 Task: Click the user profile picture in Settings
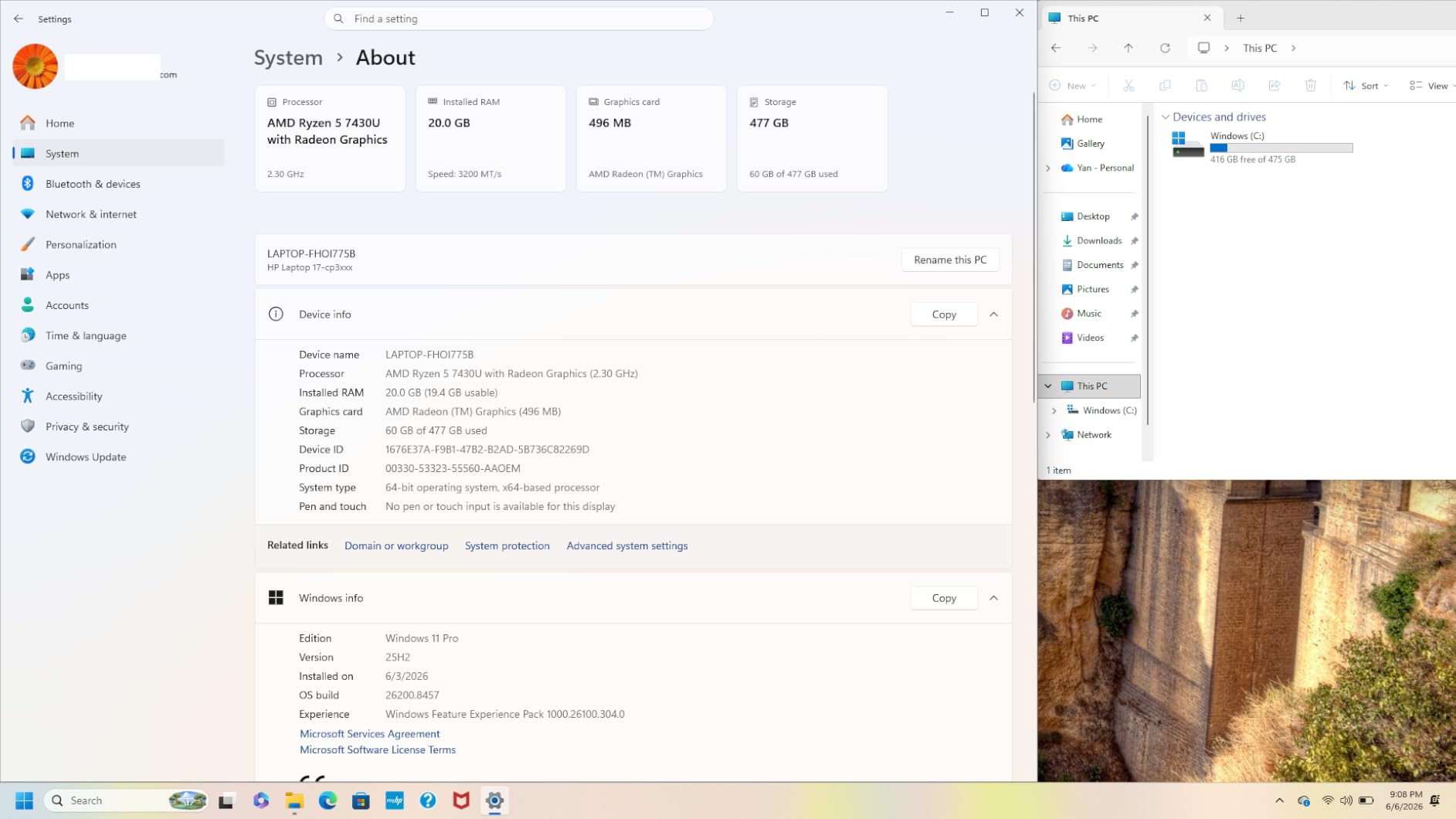(x=35, y=66)
